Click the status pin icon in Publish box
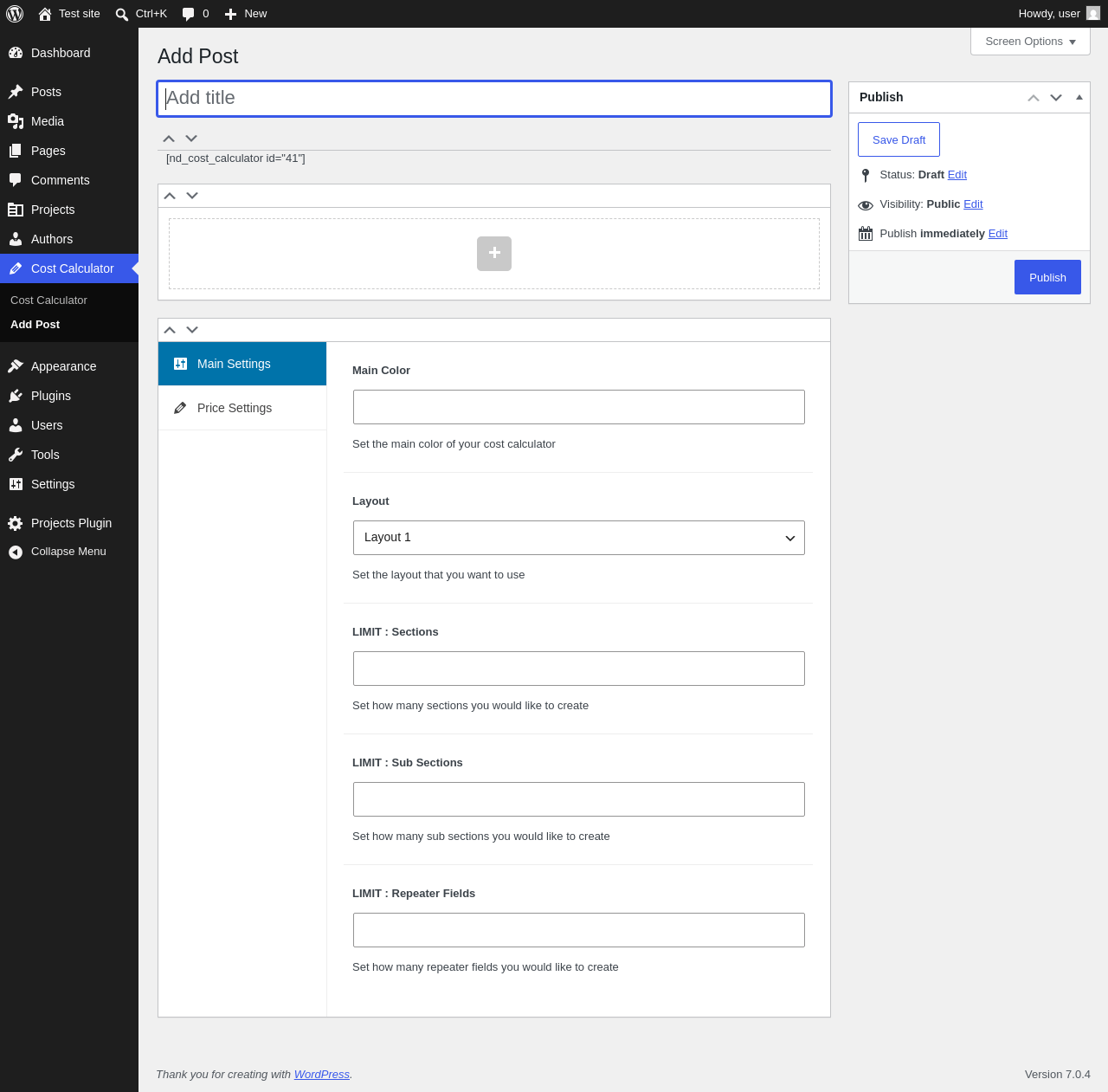 click(x=866, y=175)
